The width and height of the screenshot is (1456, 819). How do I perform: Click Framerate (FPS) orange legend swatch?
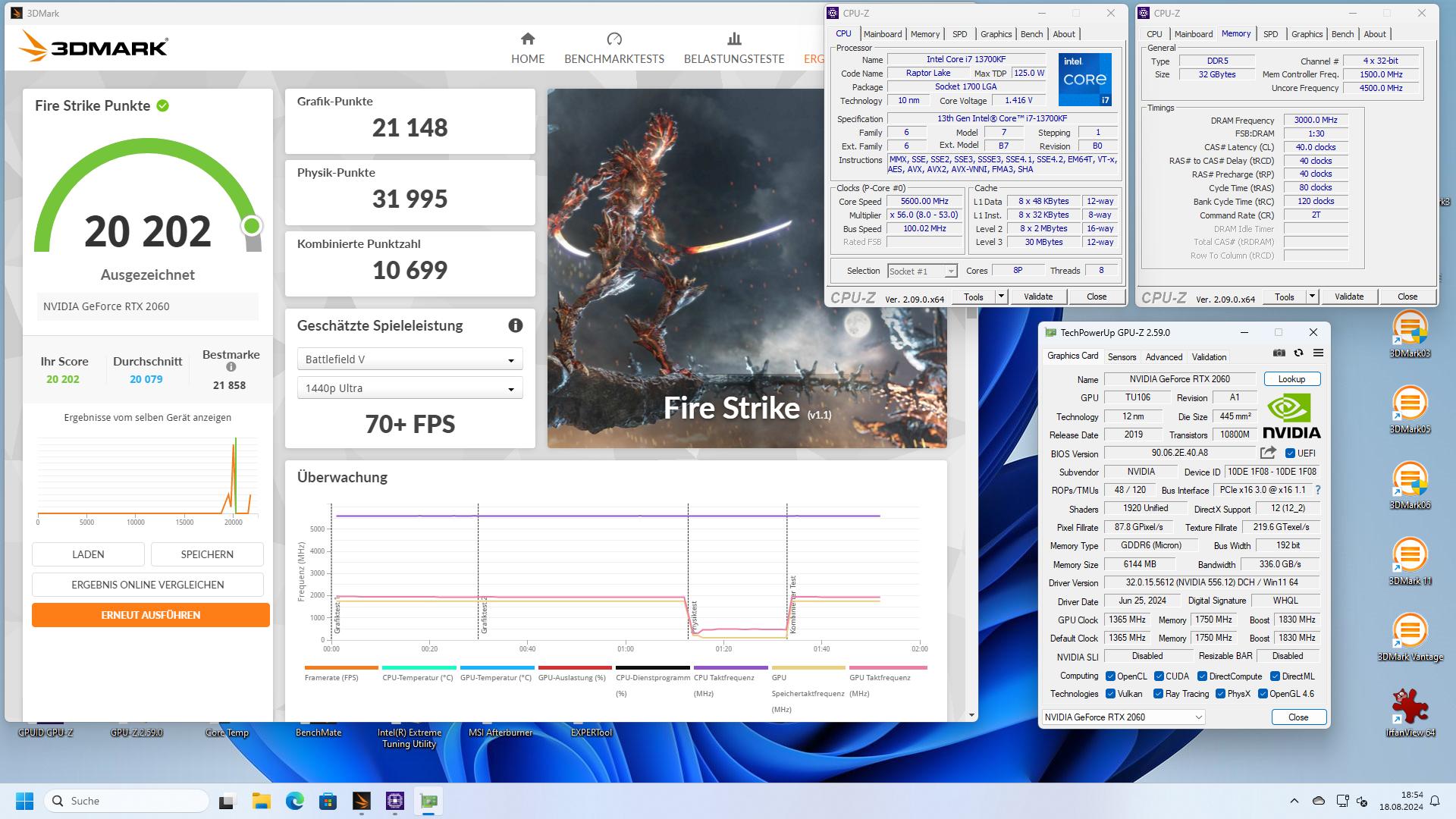340,668
